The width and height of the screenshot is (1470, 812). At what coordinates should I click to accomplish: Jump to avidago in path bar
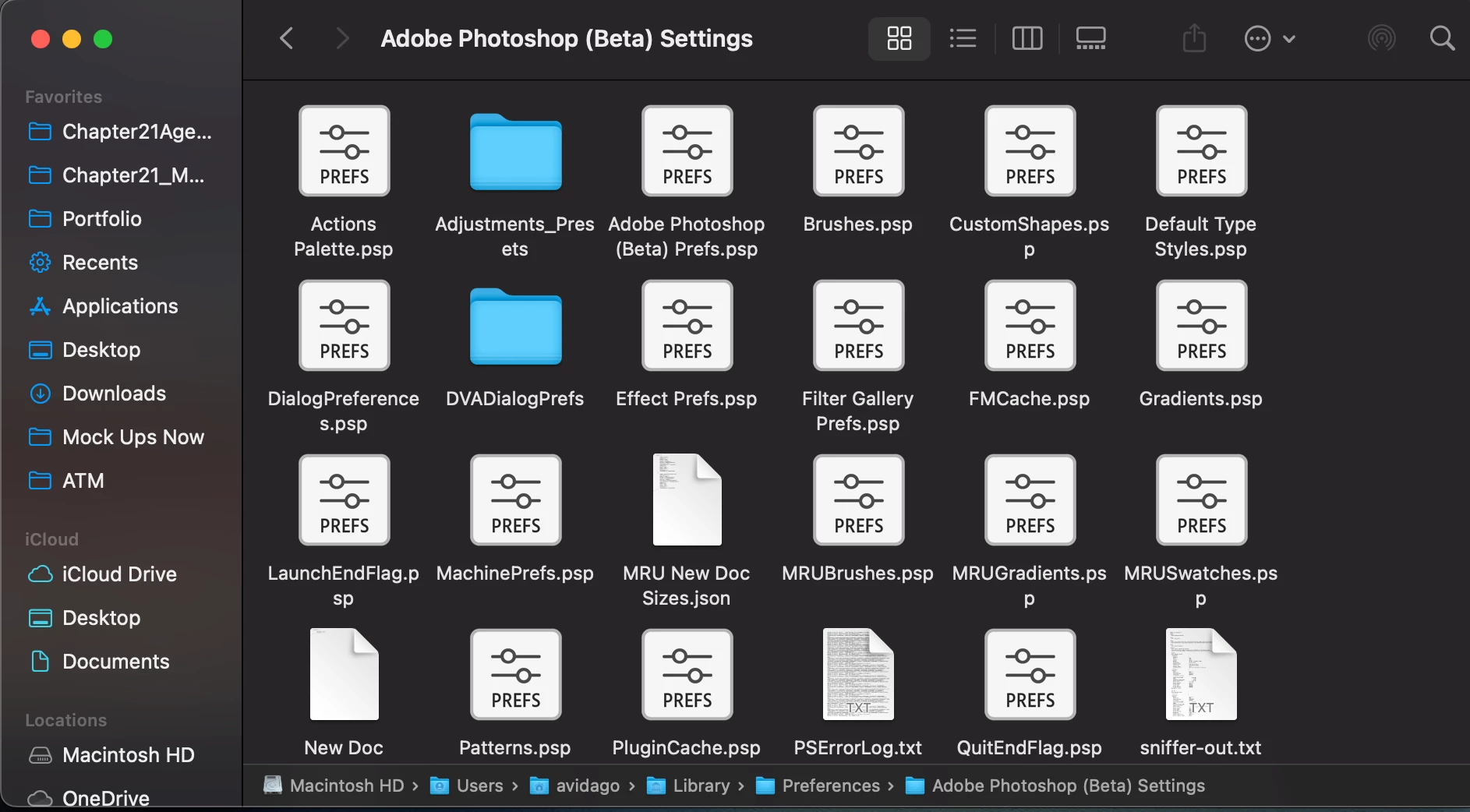pos(575,786)
